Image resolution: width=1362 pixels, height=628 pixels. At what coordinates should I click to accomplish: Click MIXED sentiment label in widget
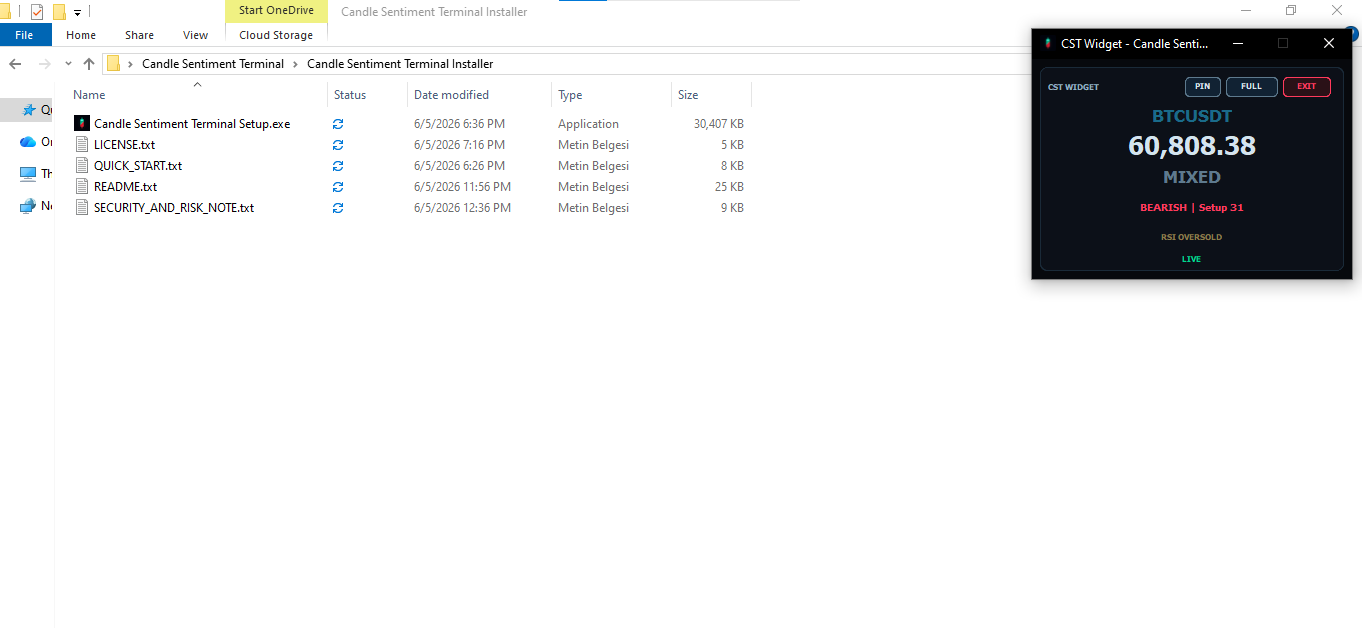(1192, 177)
